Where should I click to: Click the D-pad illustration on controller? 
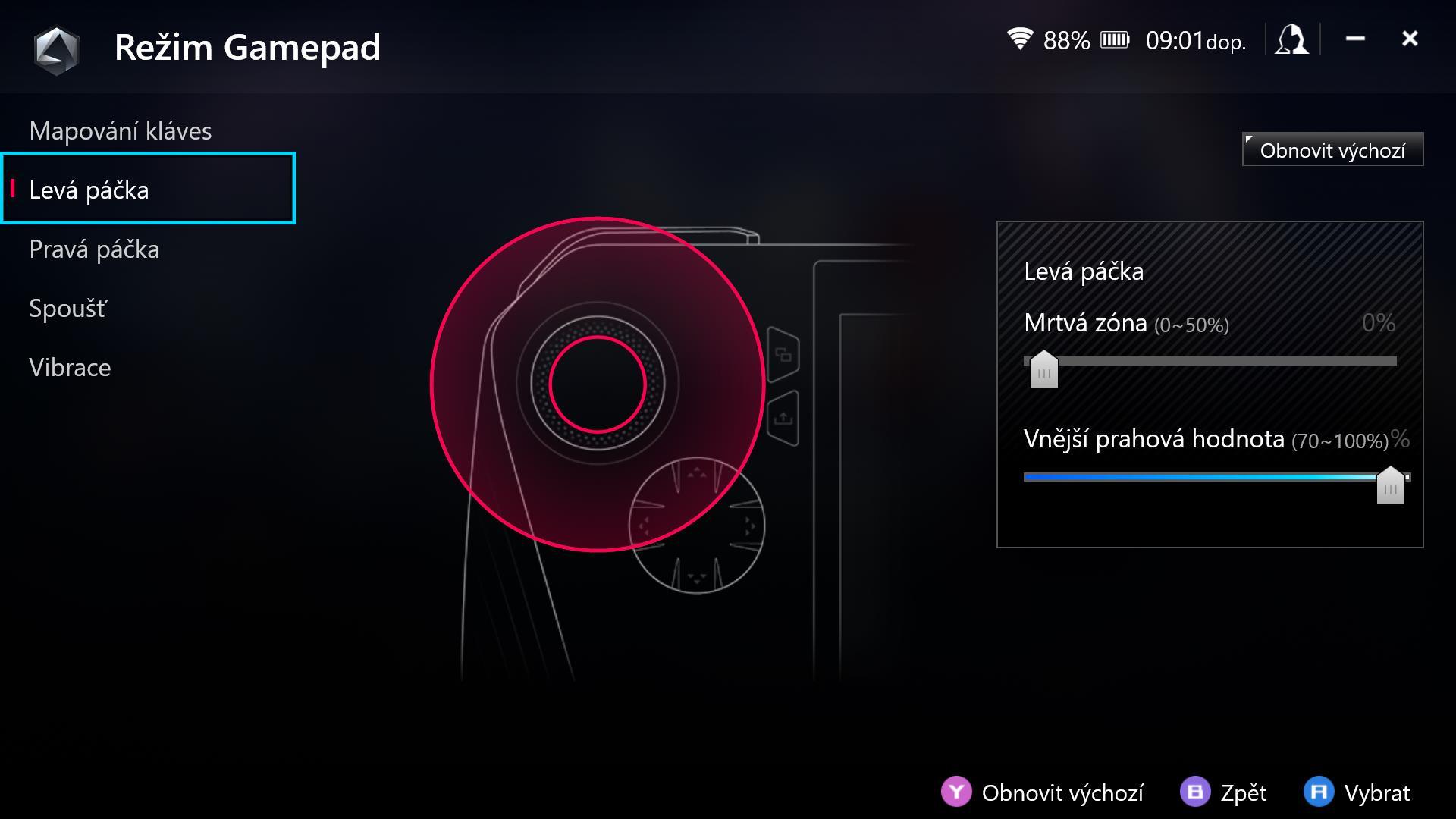pyautogui.click(x=697, y=525)
